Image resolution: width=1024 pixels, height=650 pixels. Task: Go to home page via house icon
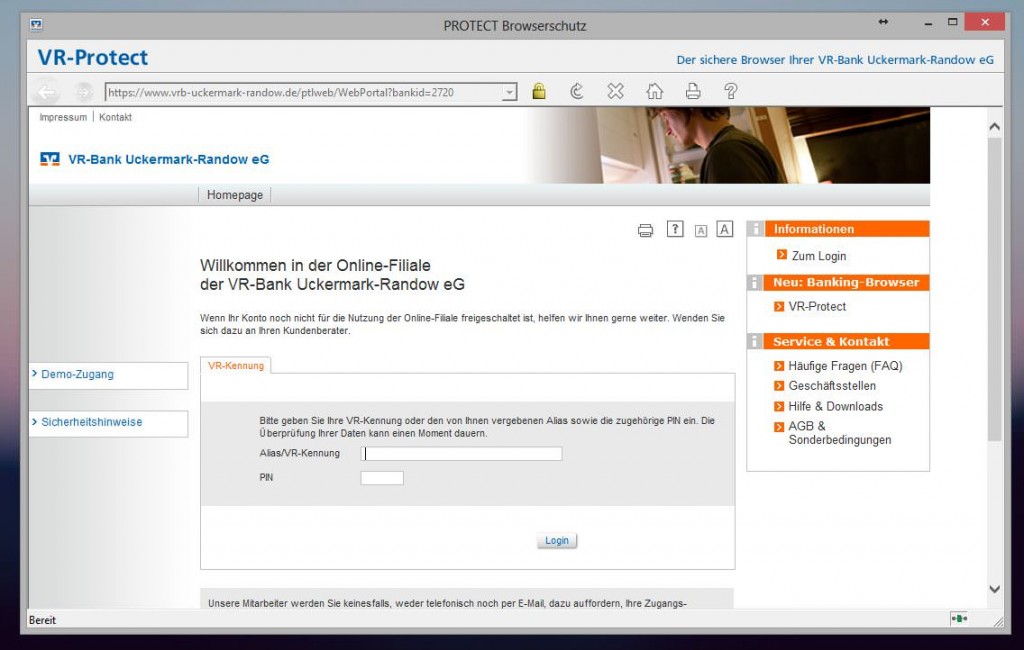654,91
